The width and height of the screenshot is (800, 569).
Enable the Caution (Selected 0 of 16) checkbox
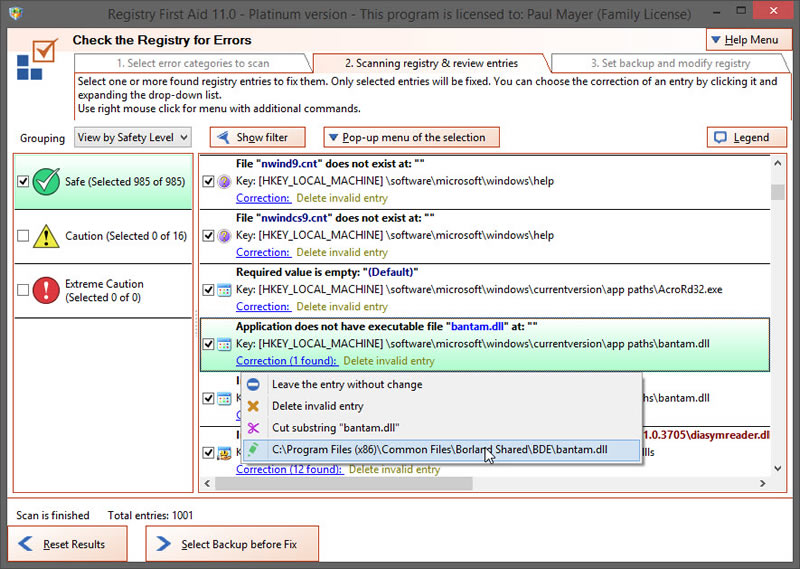(23, 236)
